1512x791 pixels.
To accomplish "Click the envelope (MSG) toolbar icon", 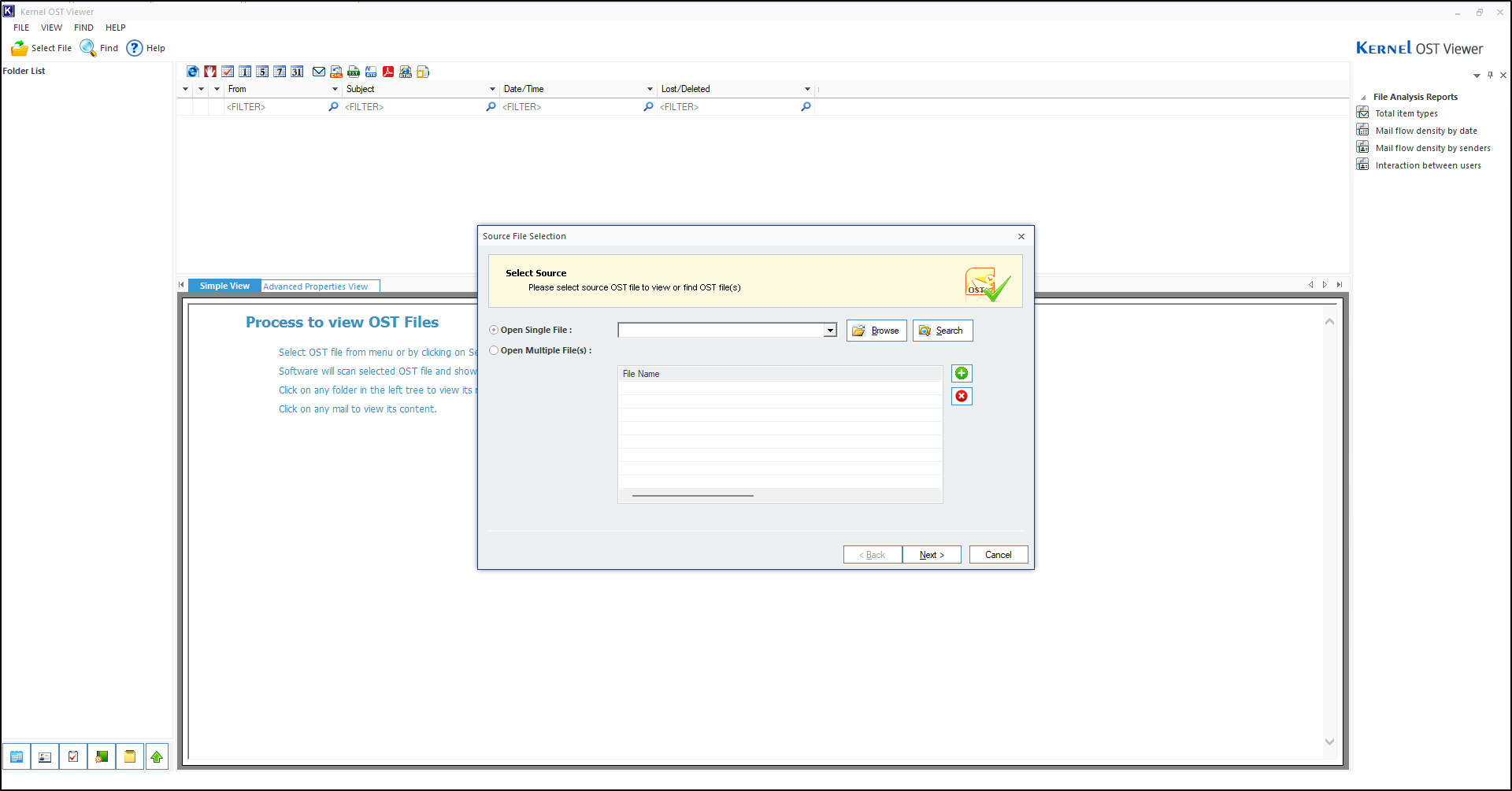I will point(319,72).
